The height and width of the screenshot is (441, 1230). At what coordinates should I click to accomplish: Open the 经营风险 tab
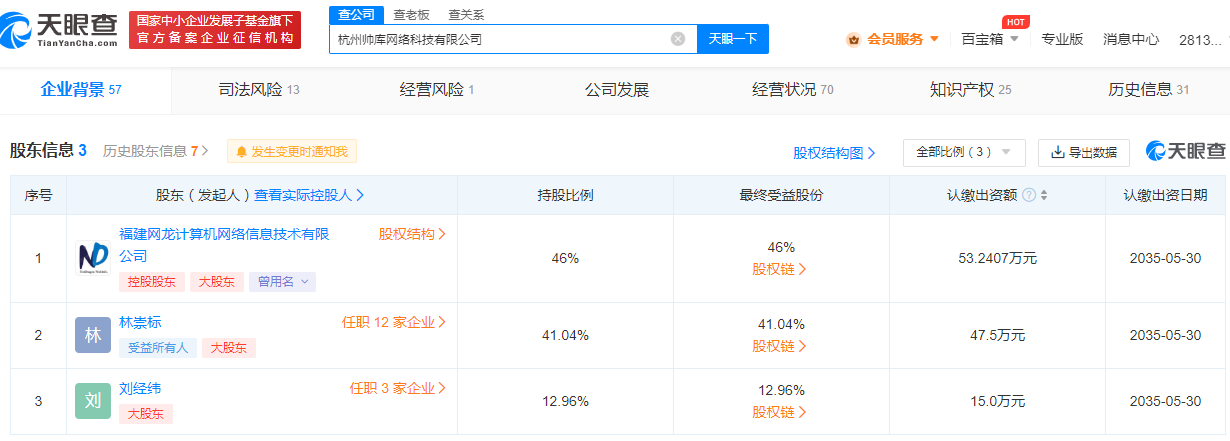437,90
